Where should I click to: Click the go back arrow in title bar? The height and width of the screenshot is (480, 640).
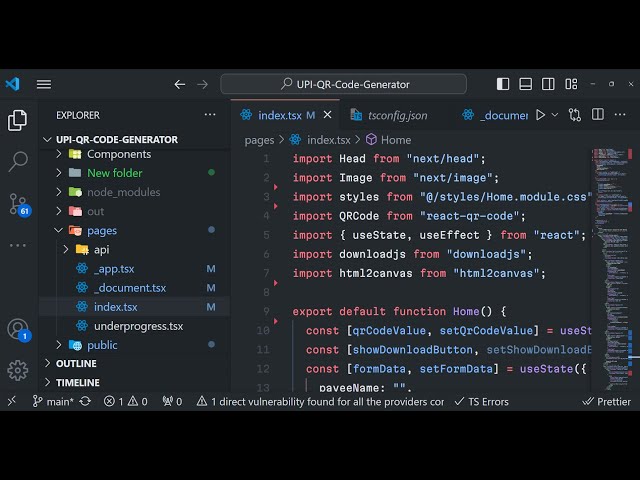pos(180,85)
